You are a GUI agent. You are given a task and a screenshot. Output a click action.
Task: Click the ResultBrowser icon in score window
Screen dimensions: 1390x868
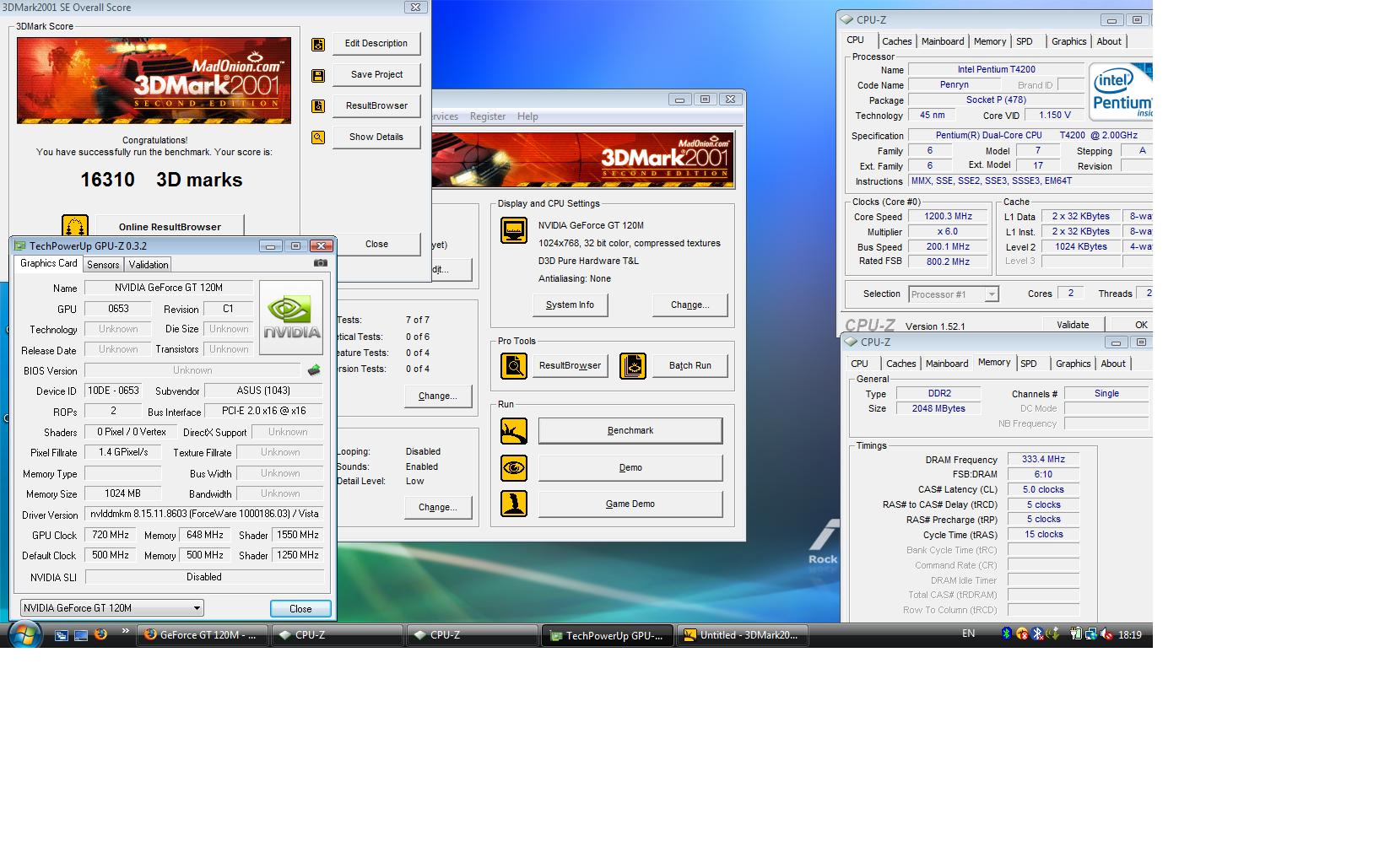318,106
